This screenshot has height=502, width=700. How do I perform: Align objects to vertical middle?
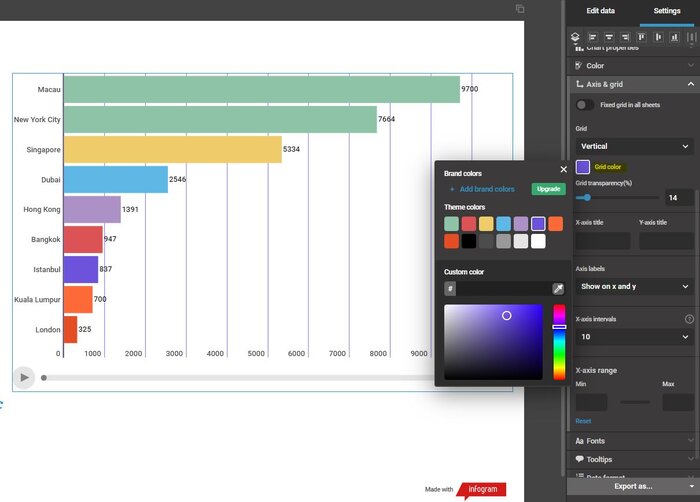(x=658, y=37)
